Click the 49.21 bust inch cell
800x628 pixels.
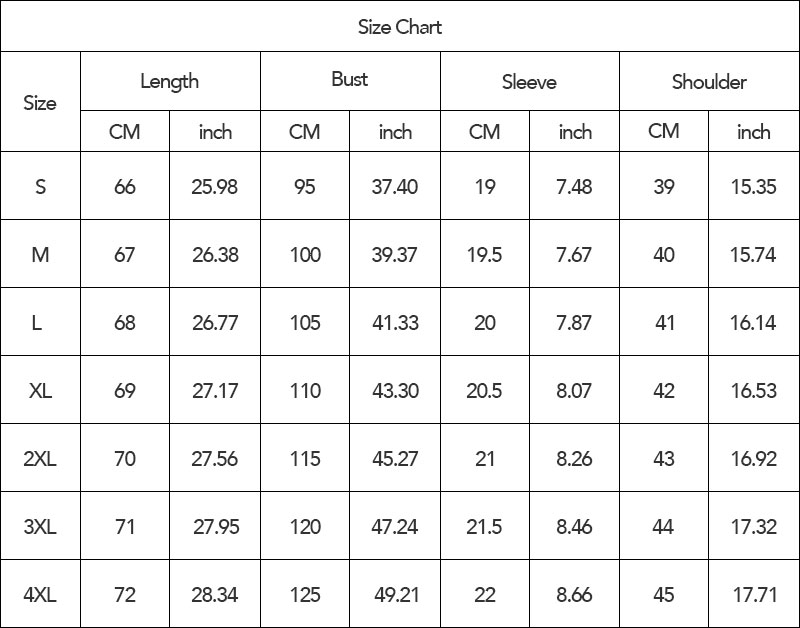pos(396,594)
